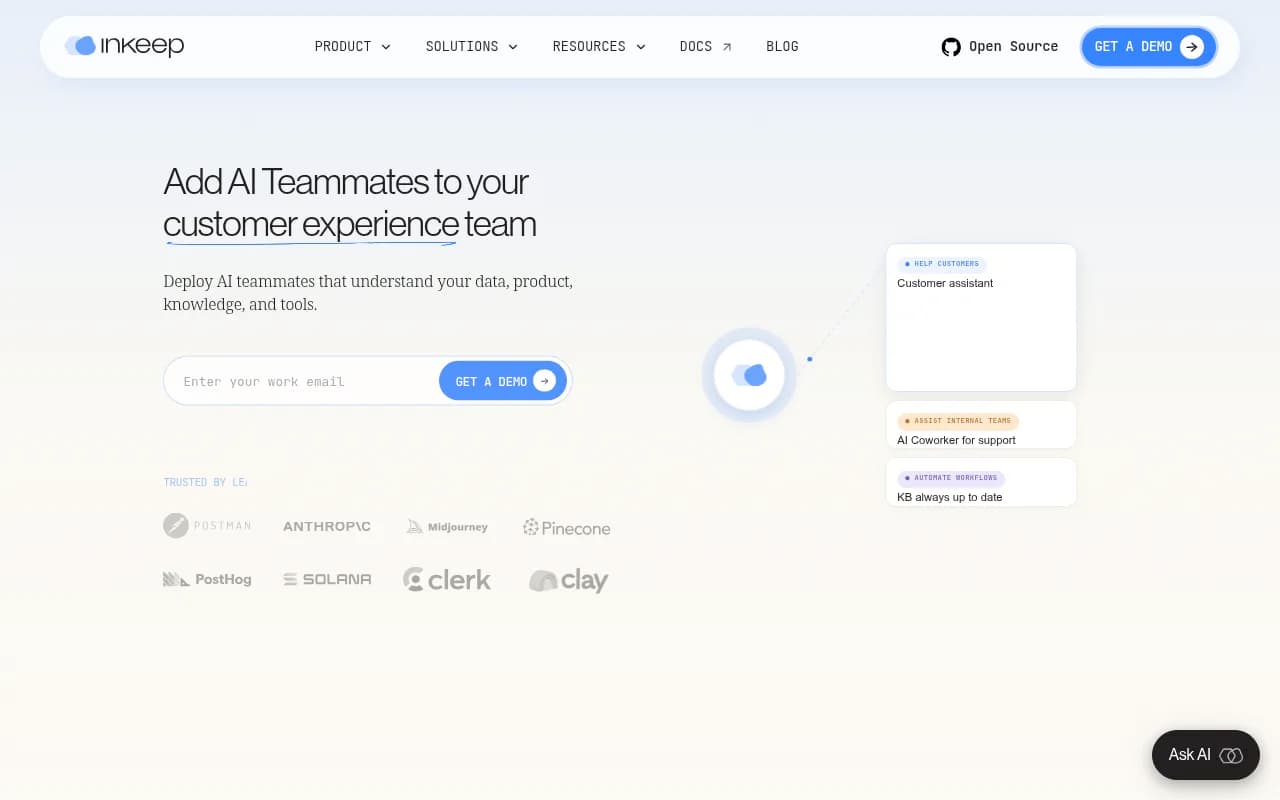Click the Assist Internal Teams tag

[958, 421]
